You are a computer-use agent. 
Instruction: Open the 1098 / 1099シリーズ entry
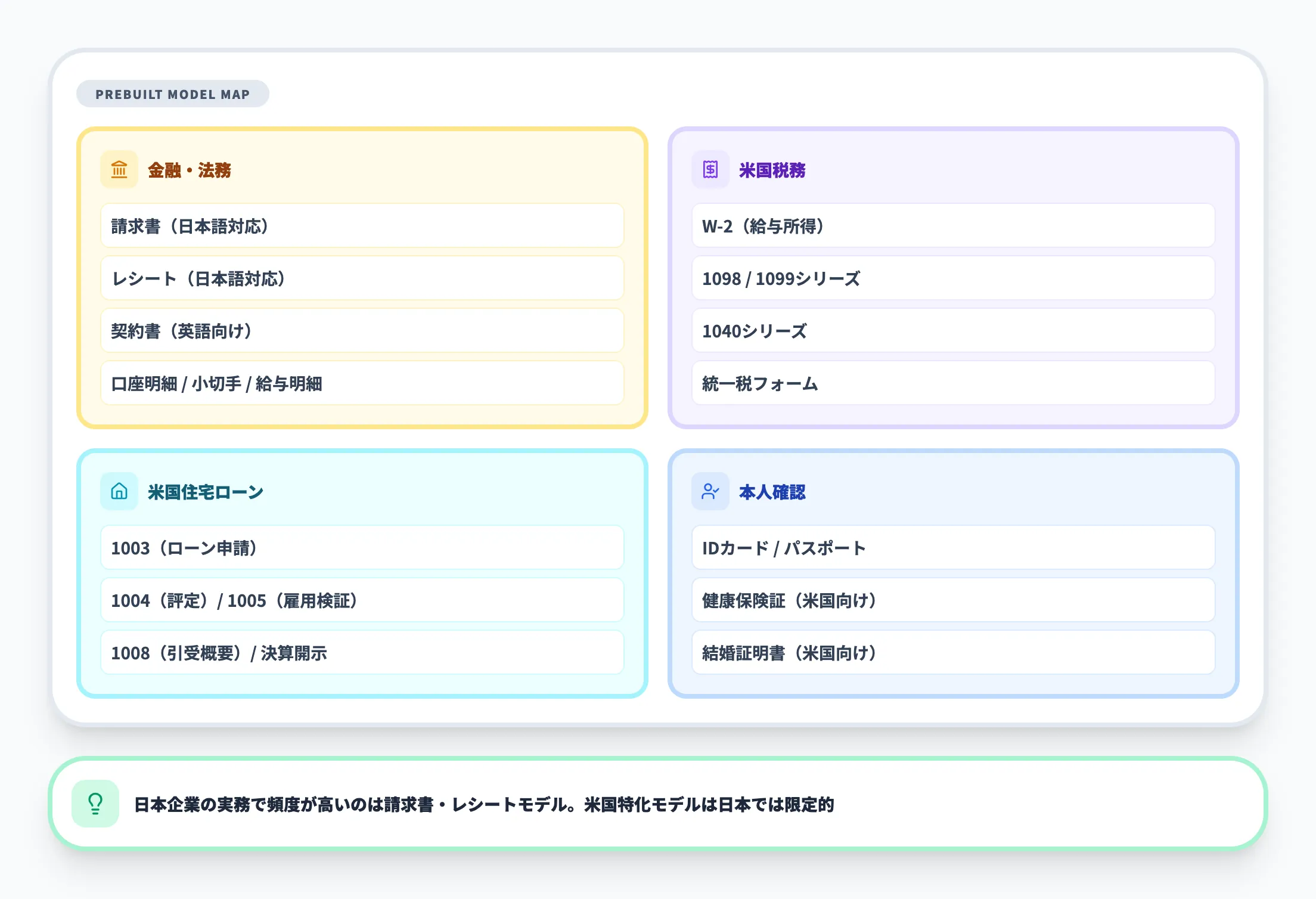tap(953, 278)
